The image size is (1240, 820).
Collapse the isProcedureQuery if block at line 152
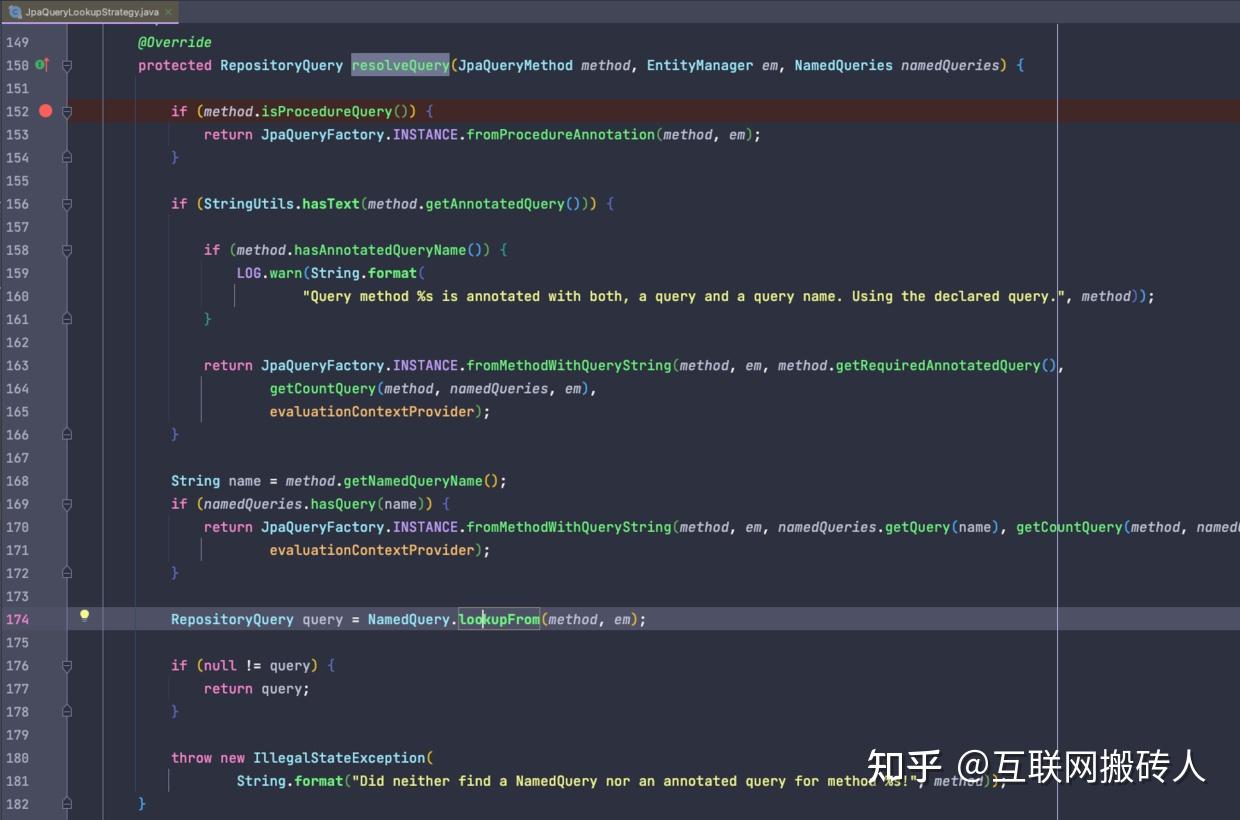click(66, 111)
